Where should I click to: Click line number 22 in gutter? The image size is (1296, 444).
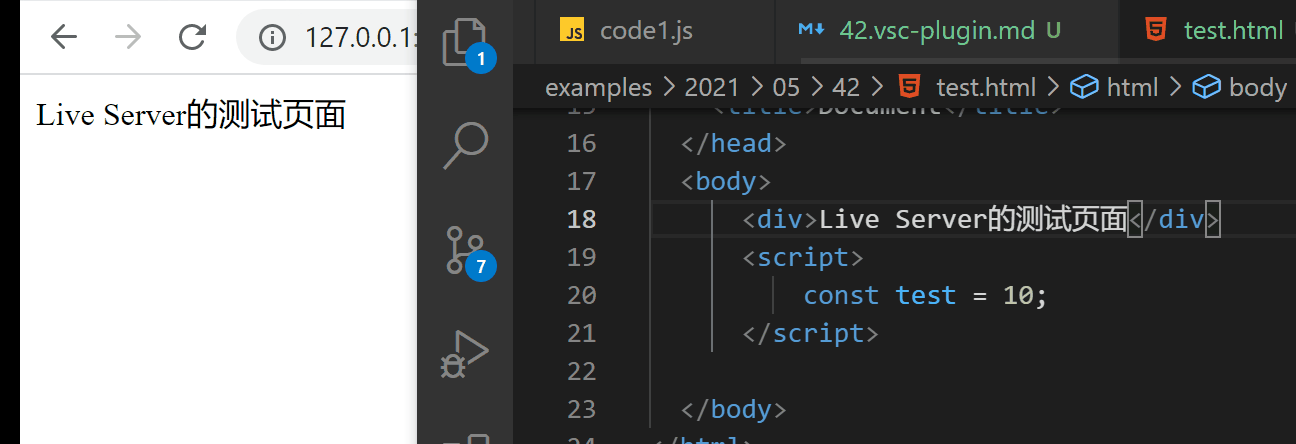581,372
